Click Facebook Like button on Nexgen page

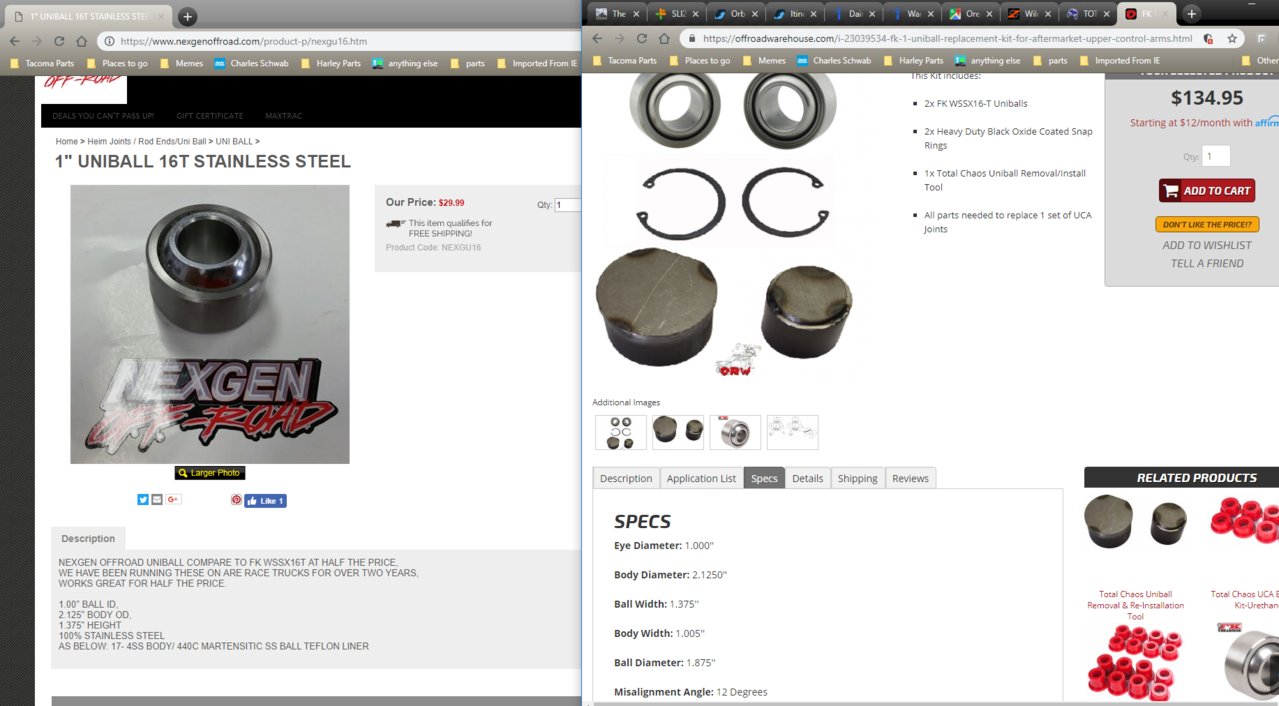click(x=265, y=501)
